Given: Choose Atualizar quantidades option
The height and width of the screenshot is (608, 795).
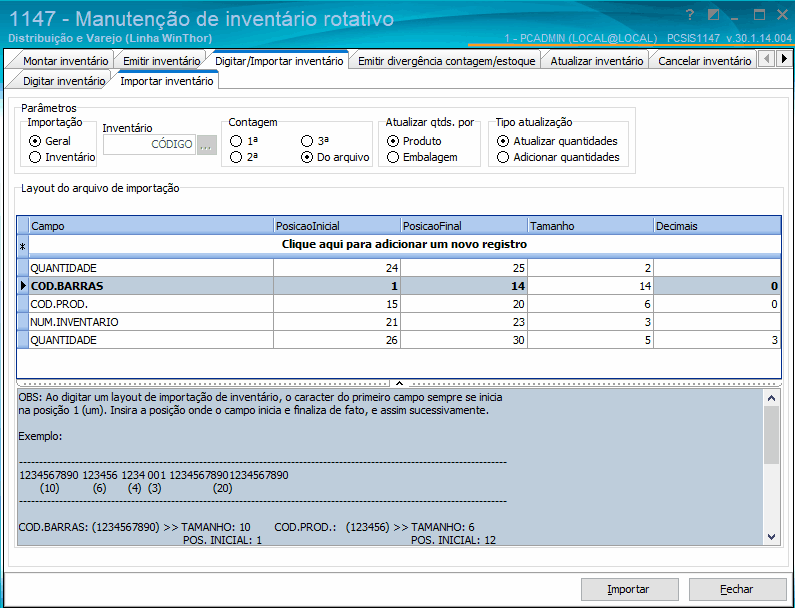Looking at the screenshot, I should (557, 141).
